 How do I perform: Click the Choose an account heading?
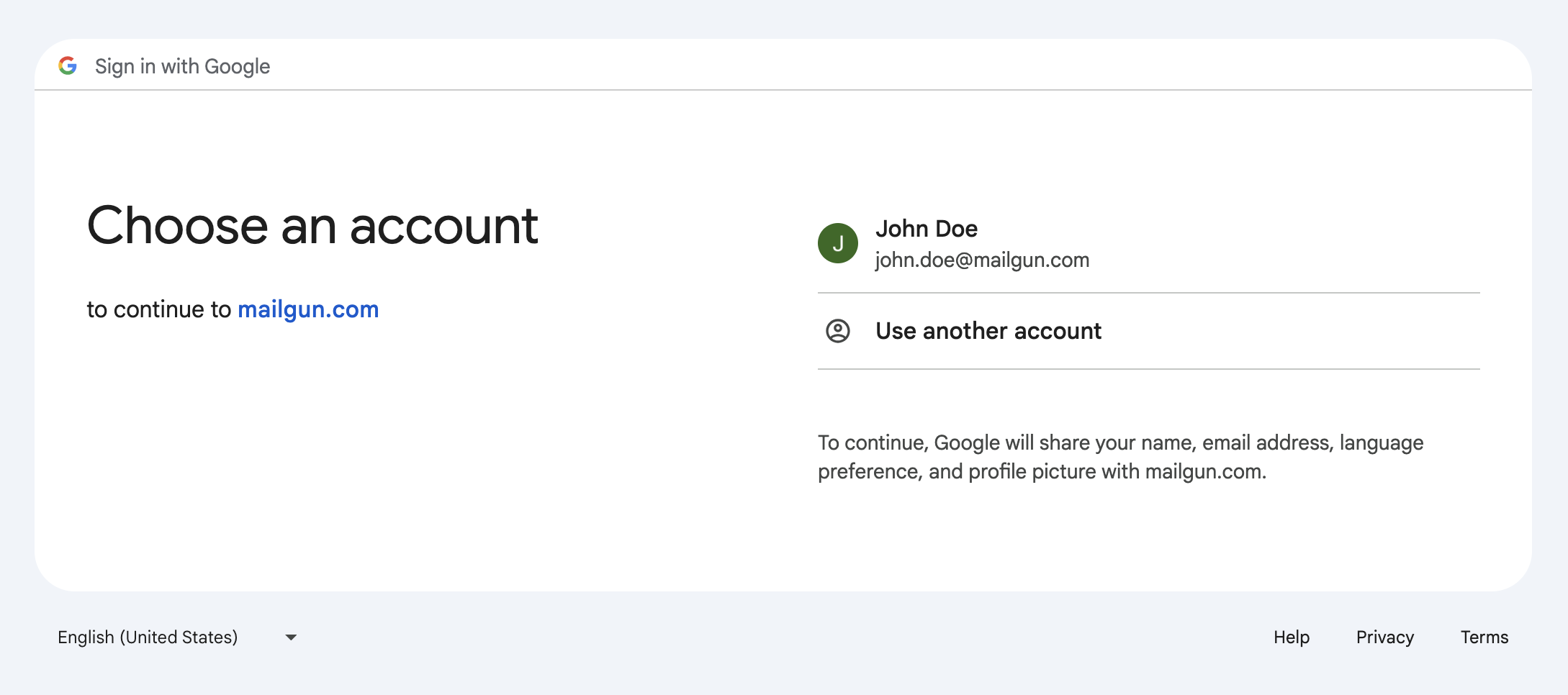pyautogui.click(x=312, y=226)
